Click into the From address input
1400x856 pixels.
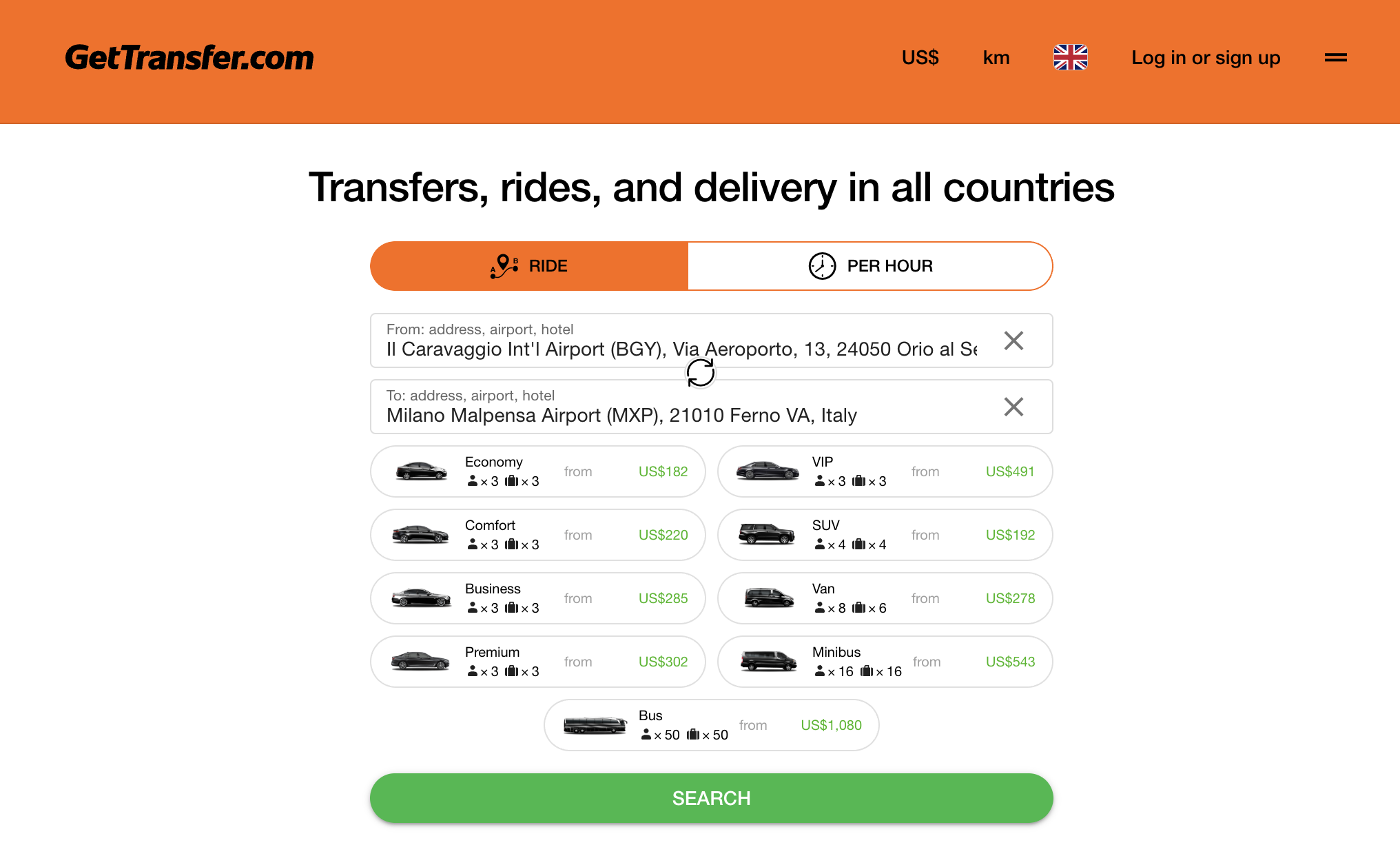pos(681,349)
